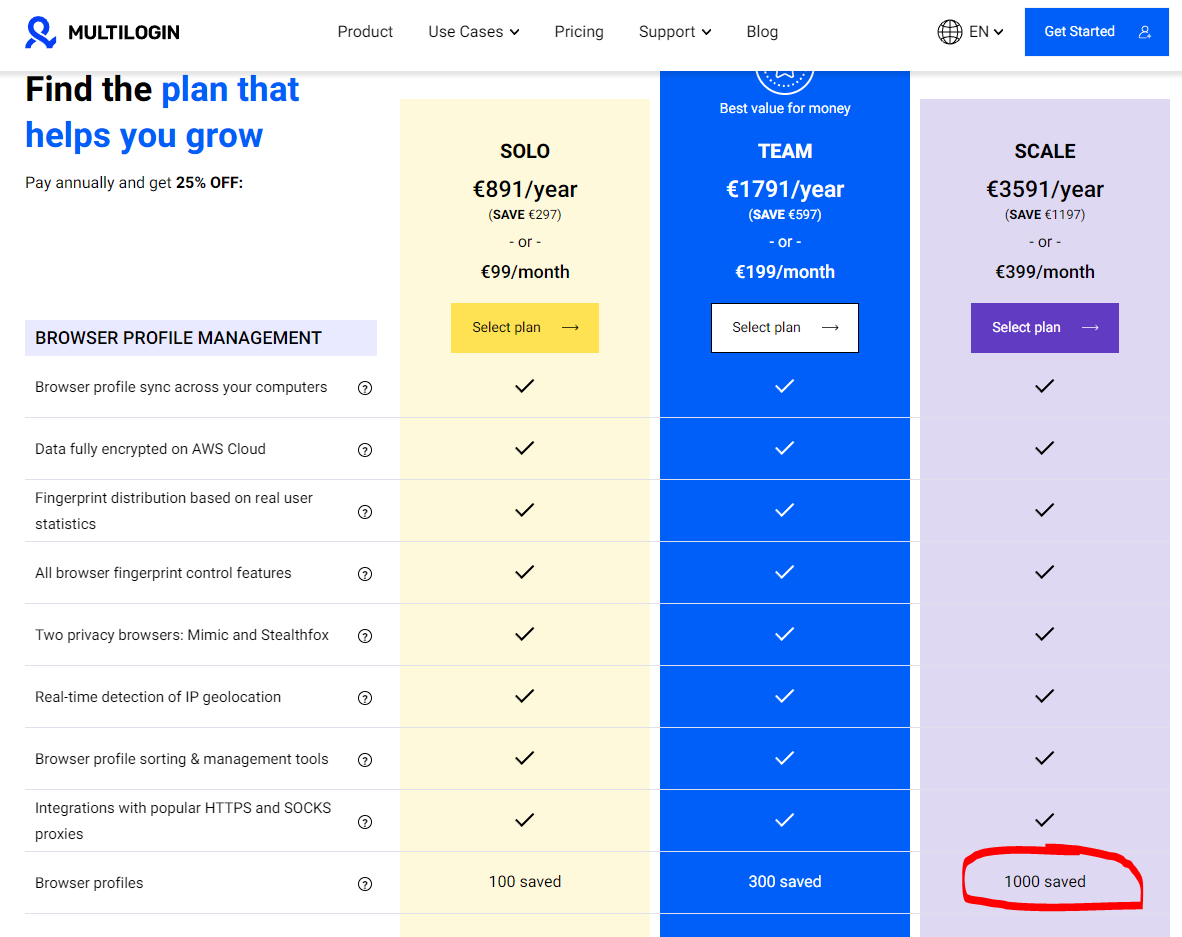
Task: Open the Blog link in navigation
Action: [x=762, y=32]
